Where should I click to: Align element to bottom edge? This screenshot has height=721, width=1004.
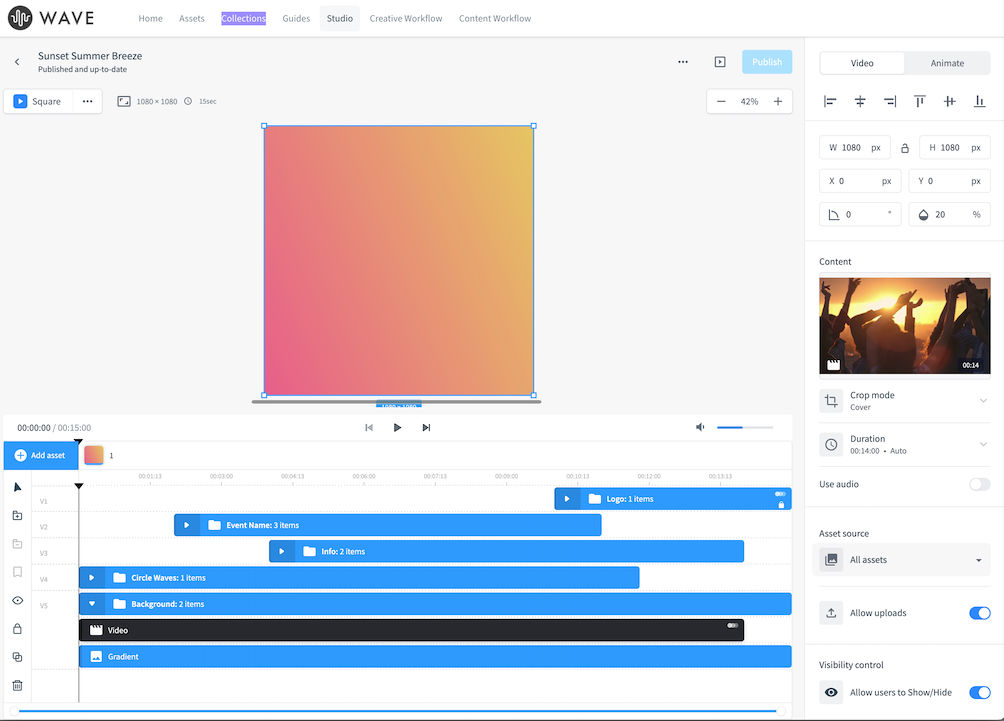[979, 101]
